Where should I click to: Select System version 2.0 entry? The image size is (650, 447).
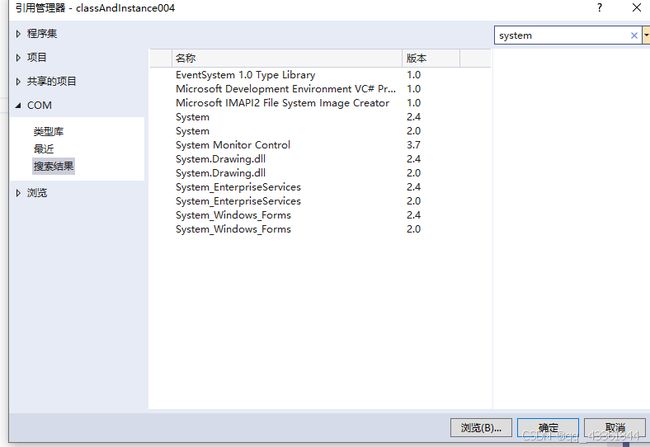(320, 131)
